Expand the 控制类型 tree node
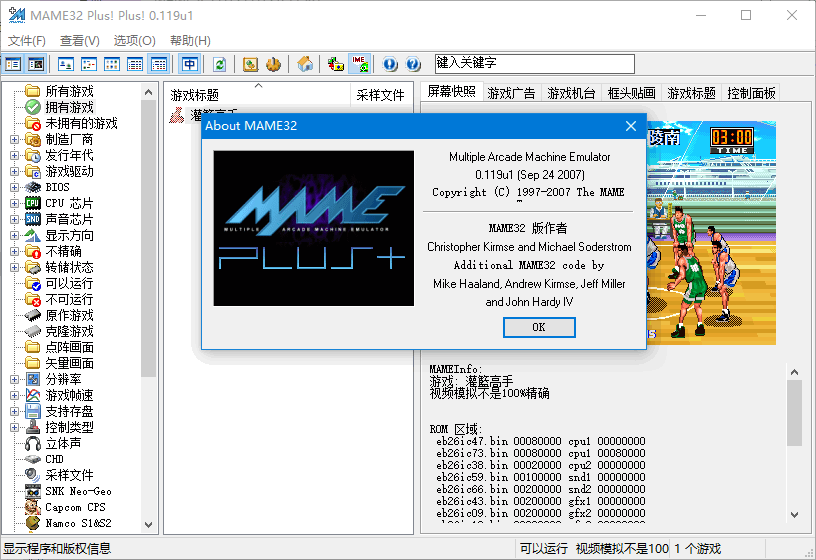The image size is (816, 560). click(15, 427)
